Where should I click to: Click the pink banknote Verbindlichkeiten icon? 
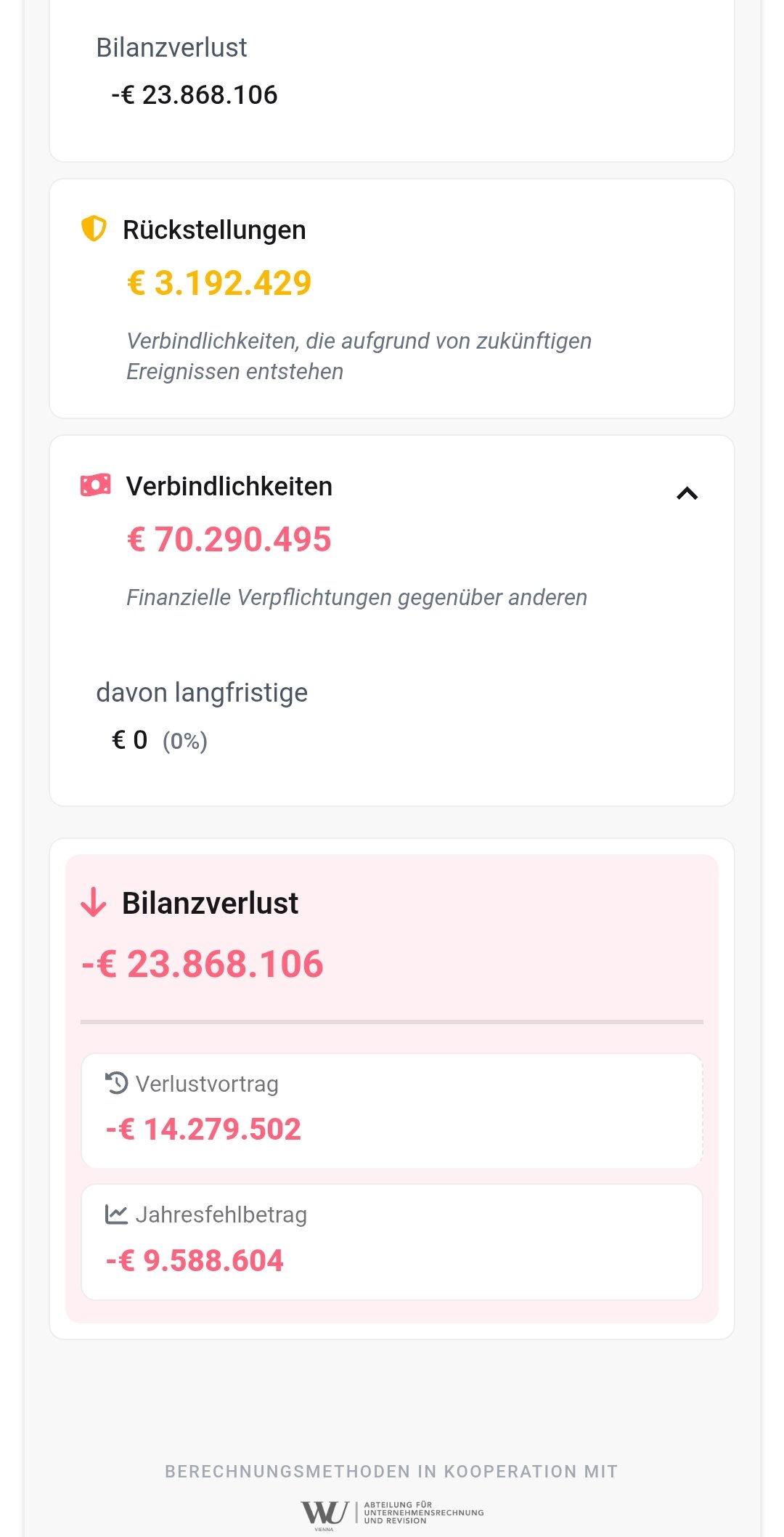click(x=95, y=485)
